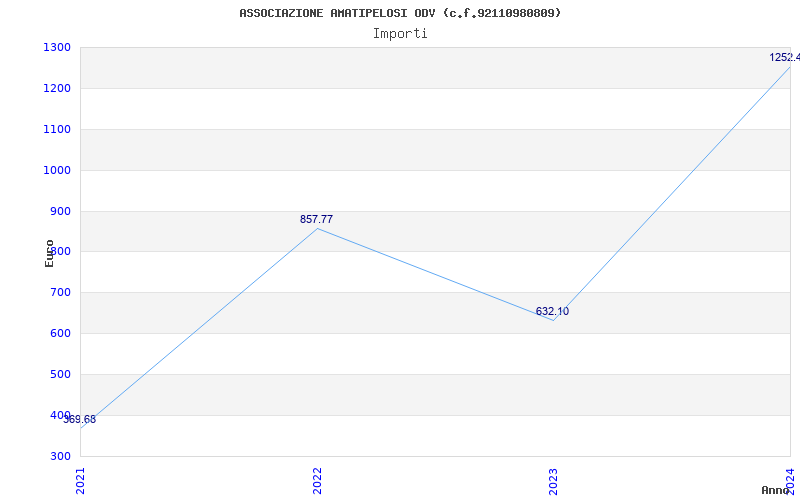The height and width of the screenshot is (500, 800).
Task: Select the 2022 x-axis label
Action: (x=317, y=481)
